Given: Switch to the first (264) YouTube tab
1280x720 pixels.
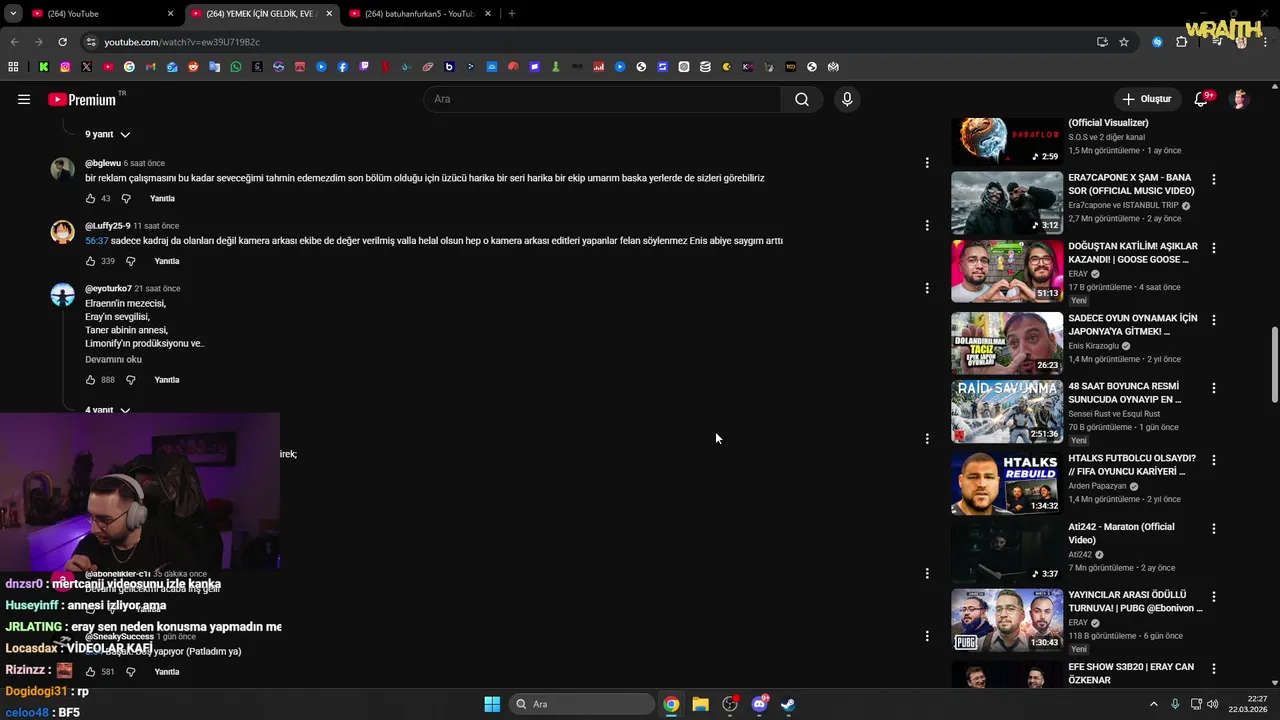Looking at the screenshot, I should (x=100, y=14).
